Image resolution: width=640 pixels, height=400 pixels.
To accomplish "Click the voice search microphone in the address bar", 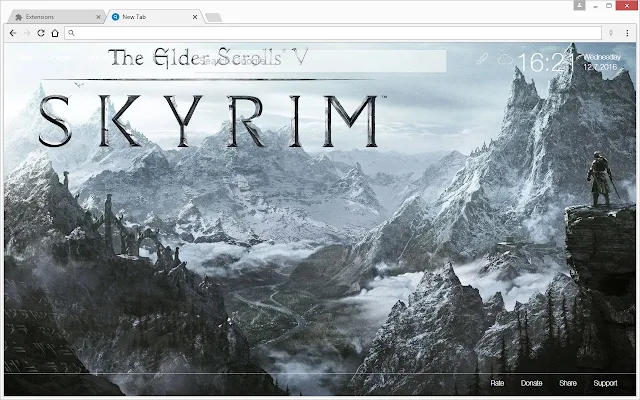I will point(611,33).
